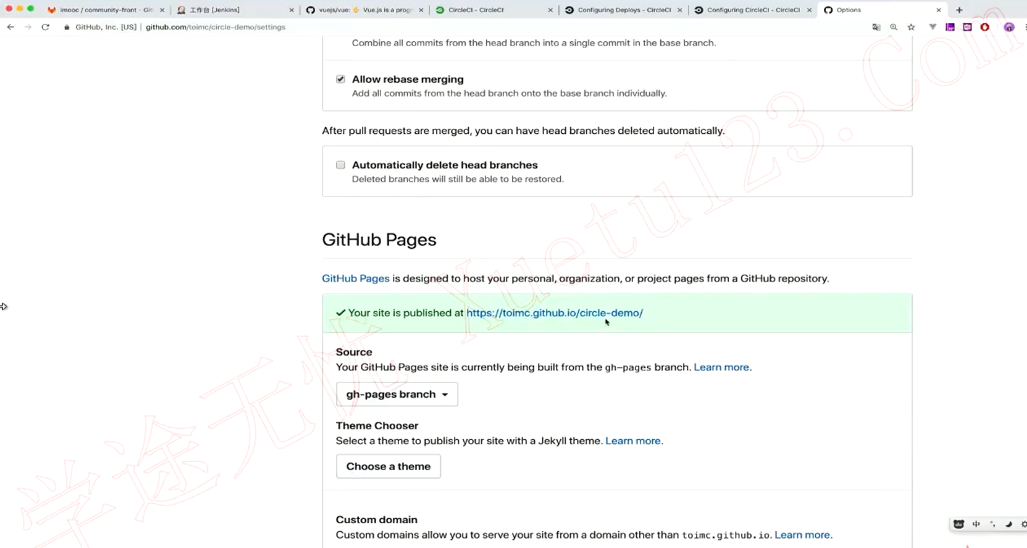Click the red octagon adblock extension icon
1027x548 pixels.
click(x=984, y=27)
